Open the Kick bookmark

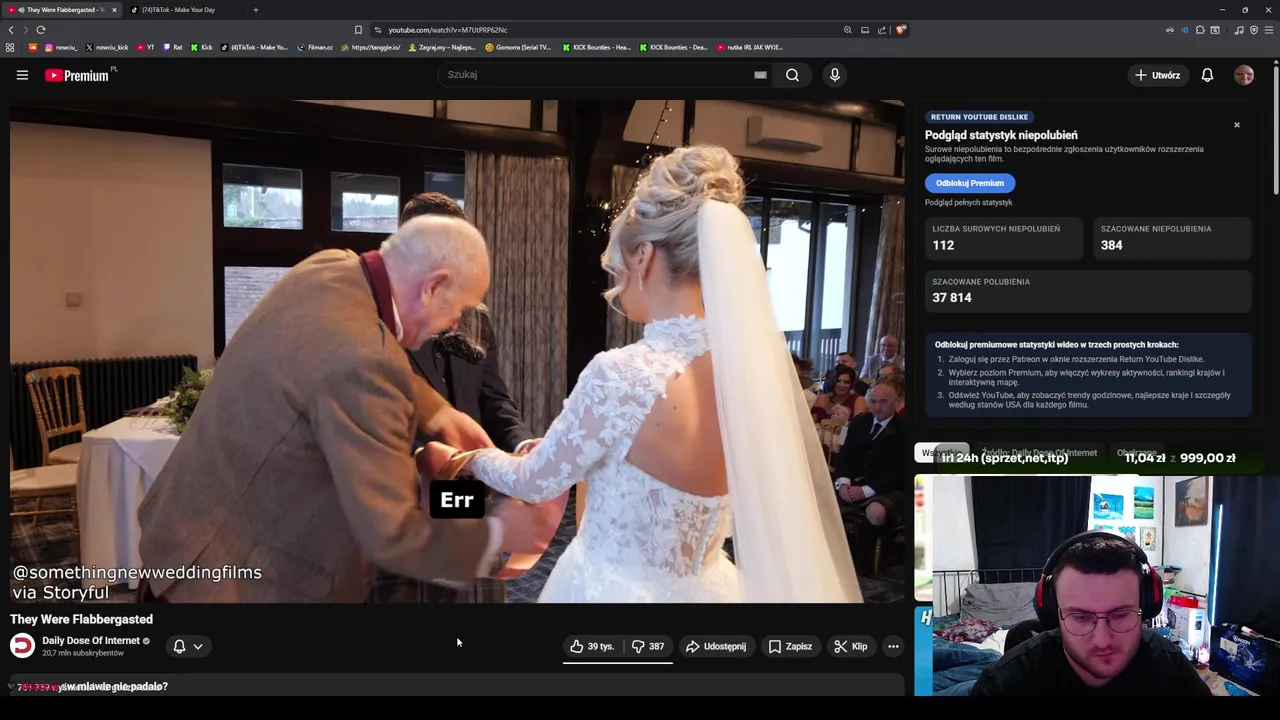pos(201,47)
